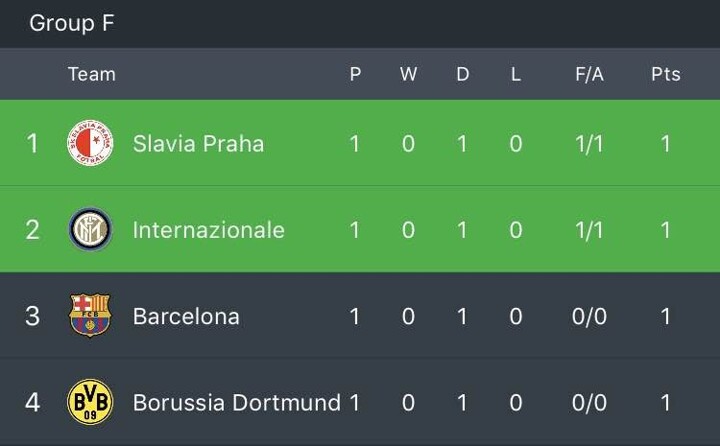Select the Borussia Dortmund team name
Screen dimensions: 720x446
[236, 403]
